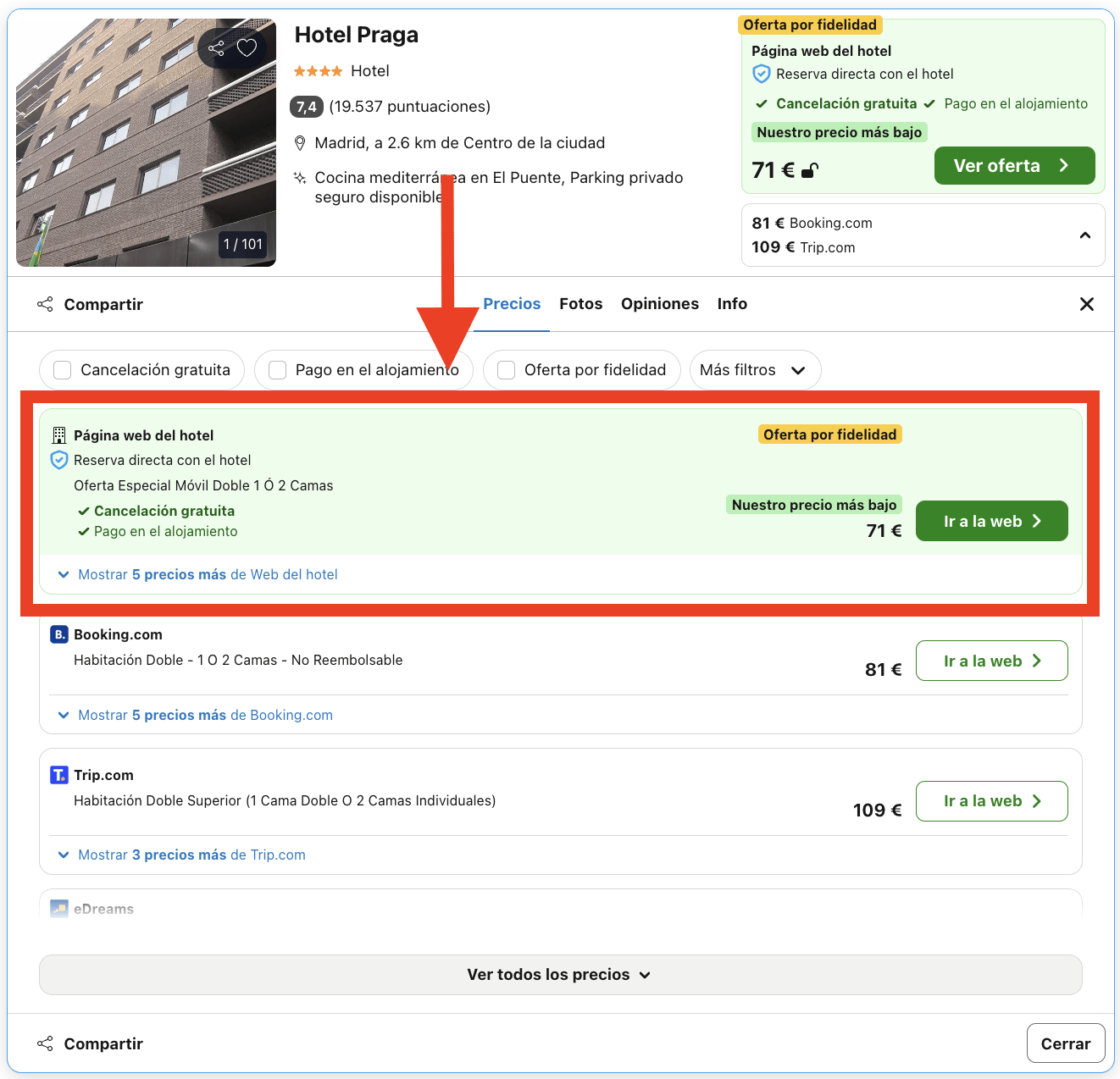Click the bottom Compartir share icon
The image size is (1120, 1079).
pos(45,1043)
